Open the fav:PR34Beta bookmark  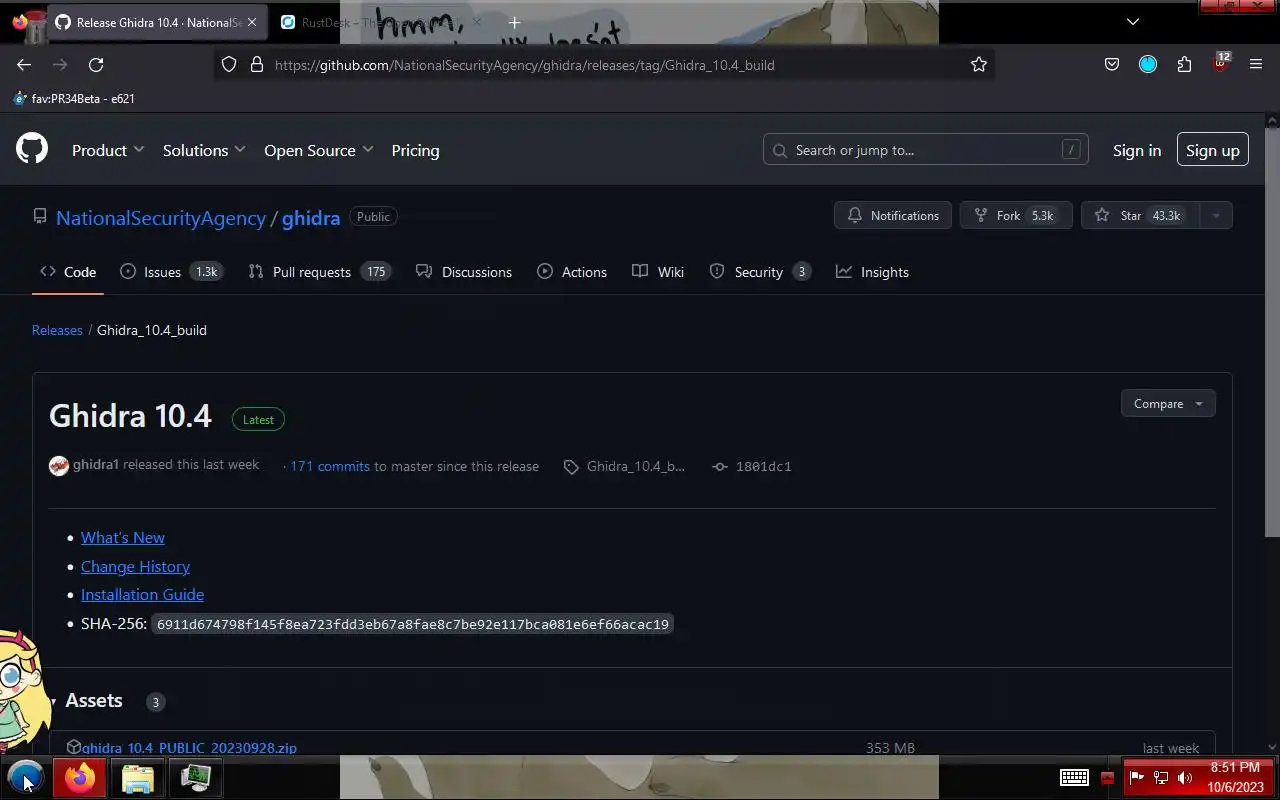(x=74, y=99)
